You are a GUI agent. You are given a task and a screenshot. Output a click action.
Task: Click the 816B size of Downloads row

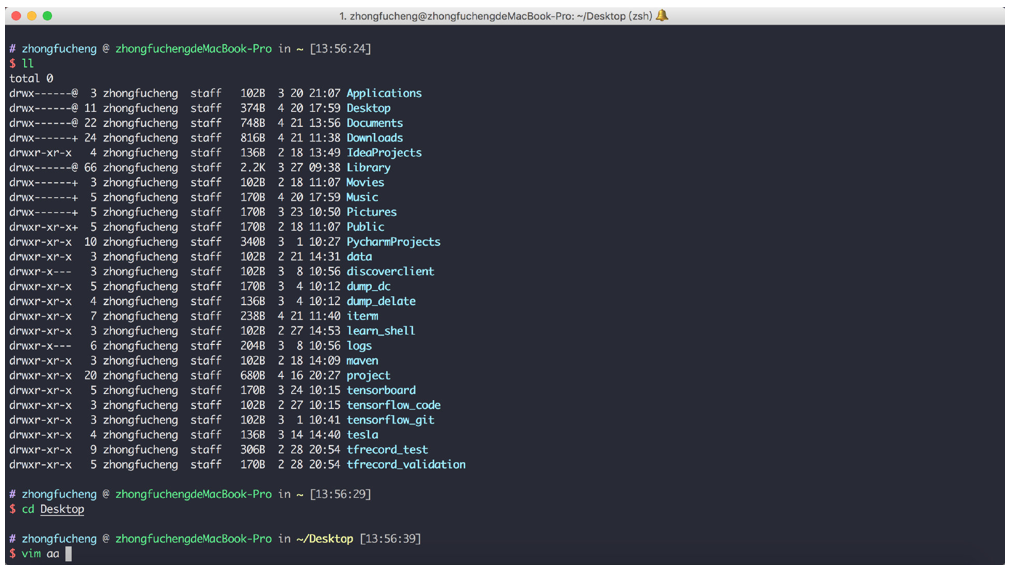(x=253, y=138)
